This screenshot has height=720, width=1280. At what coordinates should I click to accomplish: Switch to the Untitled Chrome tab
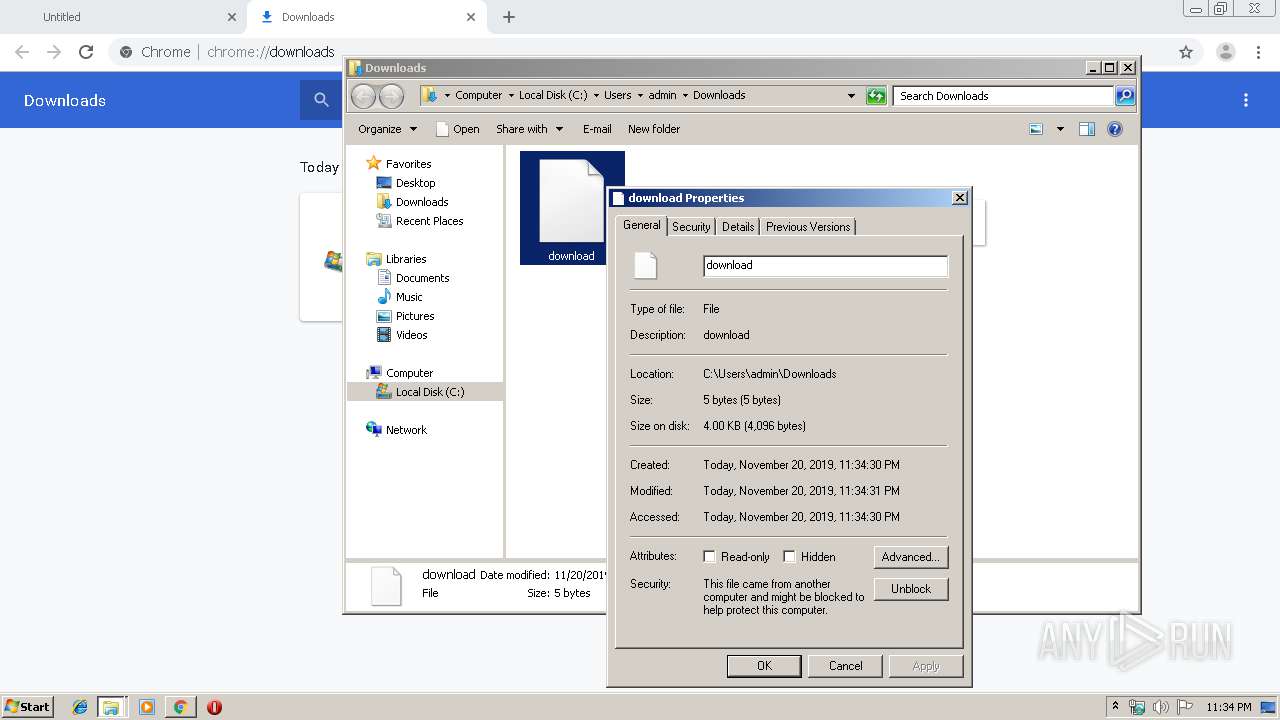coord(122,17)
